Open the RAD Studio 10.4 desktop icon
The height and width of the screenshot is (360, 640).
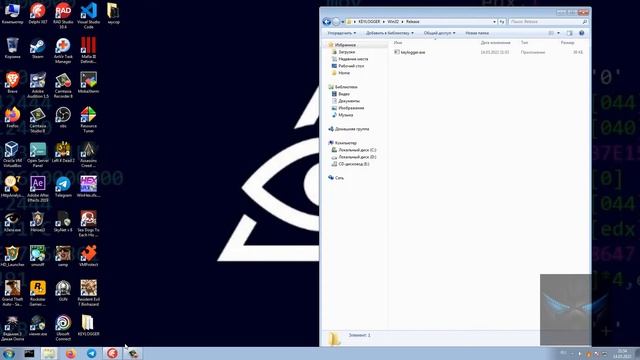coord(63,15)
